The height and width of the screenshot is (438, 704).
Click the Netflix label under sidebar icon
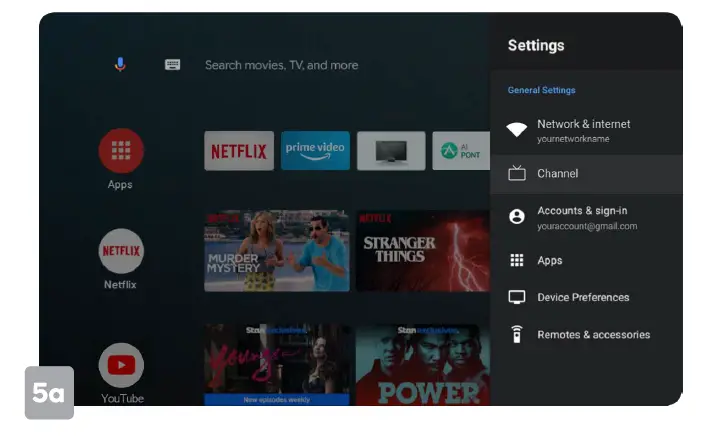point(120,285)
